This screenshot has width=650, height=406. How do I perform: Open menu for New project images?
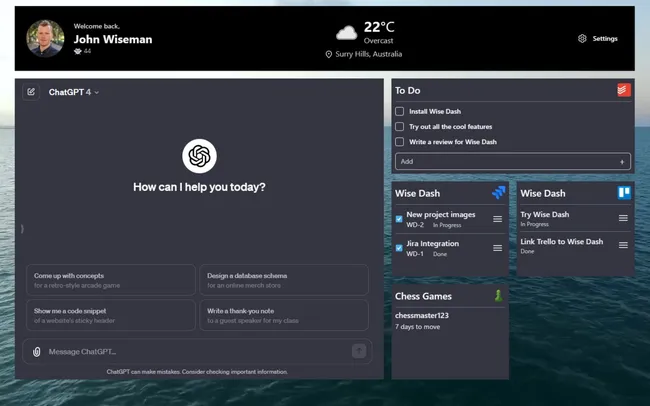pyautogui.click(x=497, y=219)
